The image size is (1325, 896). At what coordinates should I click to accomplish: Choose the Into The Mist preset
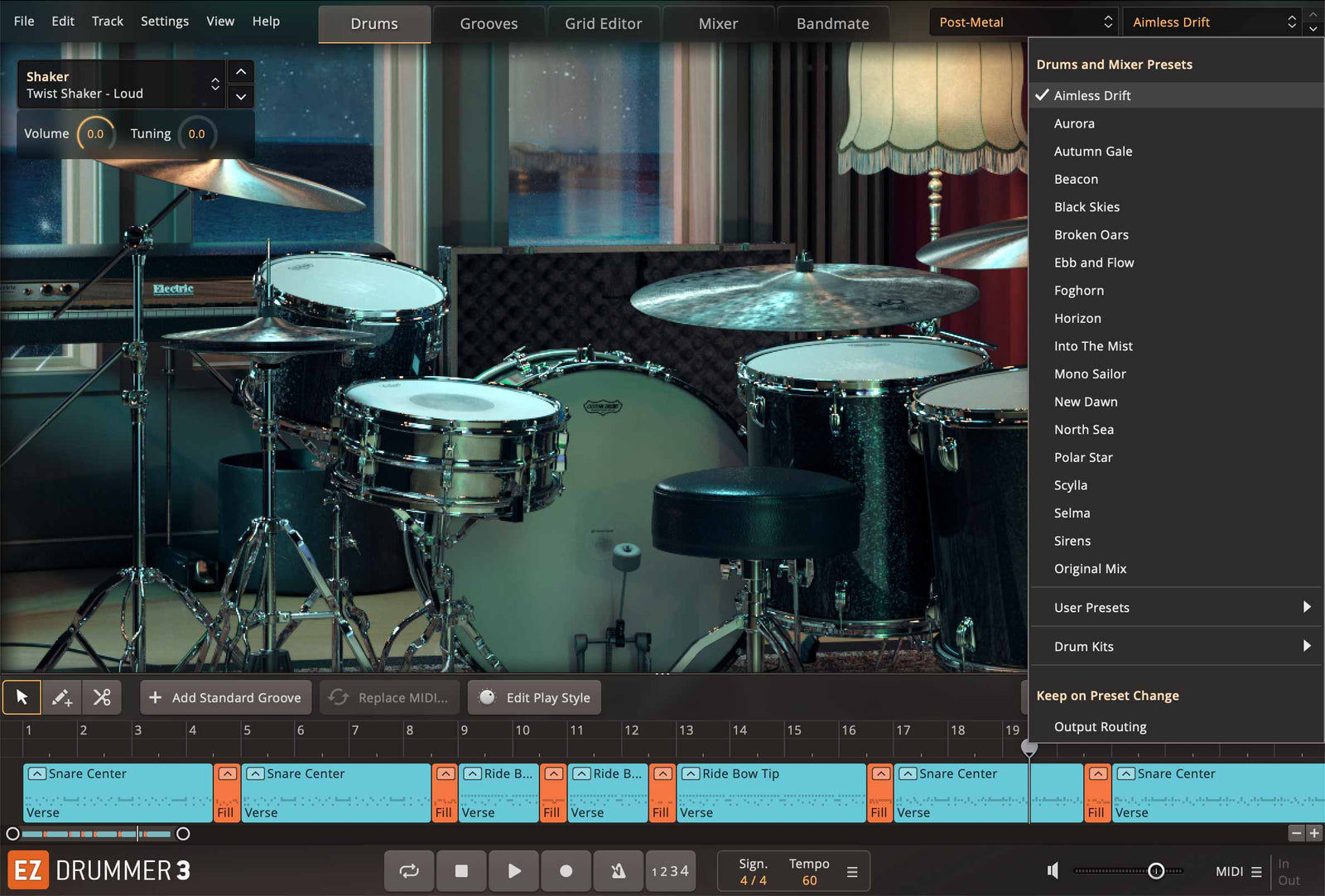tap(1176, 346)
